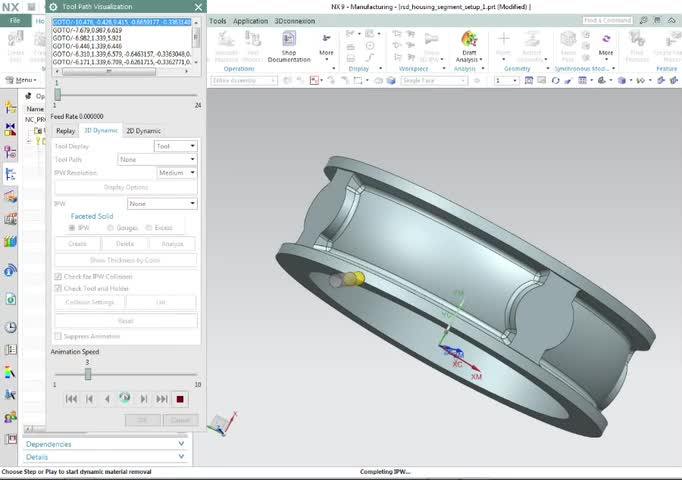This screenshot has width=682, height=480.
Task: Click the Reset button
Action: [x=125, y=321]
